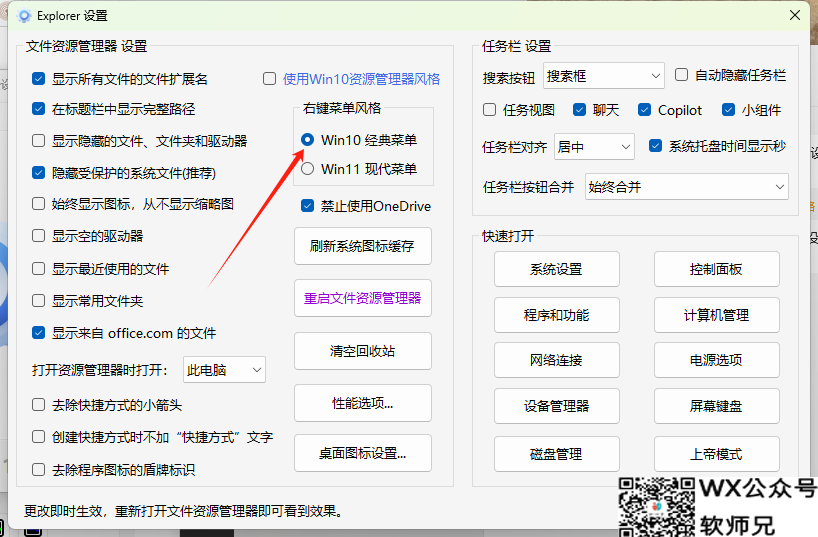This screenshot has width=818, height=537.
Task: Check 创建快捷方式时不加“快捷方式”文字
Action: [39, 437]
